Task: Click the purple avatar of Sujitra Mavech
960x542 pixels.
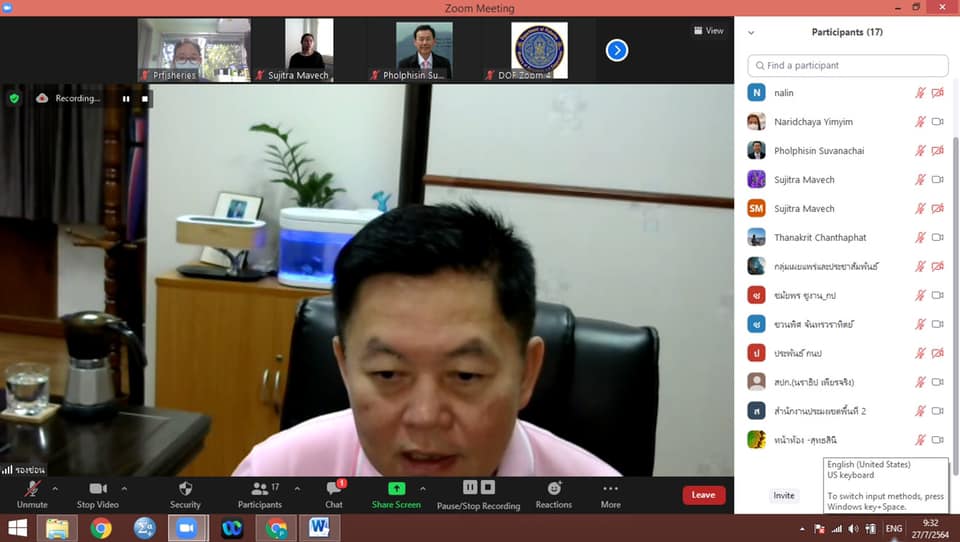Action: (756, 179)
